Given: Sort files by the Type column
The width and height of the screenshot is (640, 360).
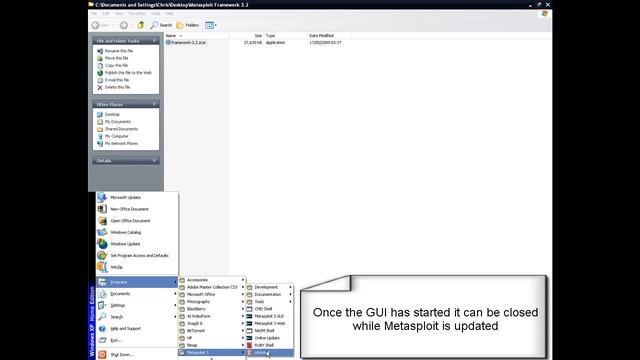Looking at the screenshot, I should tap(285, 36).
